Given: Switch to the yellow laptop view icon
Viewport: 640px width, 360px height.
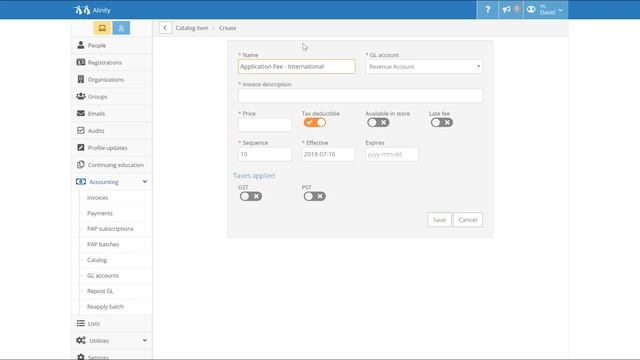Looking at the screenshot, I should click(102, 28).
